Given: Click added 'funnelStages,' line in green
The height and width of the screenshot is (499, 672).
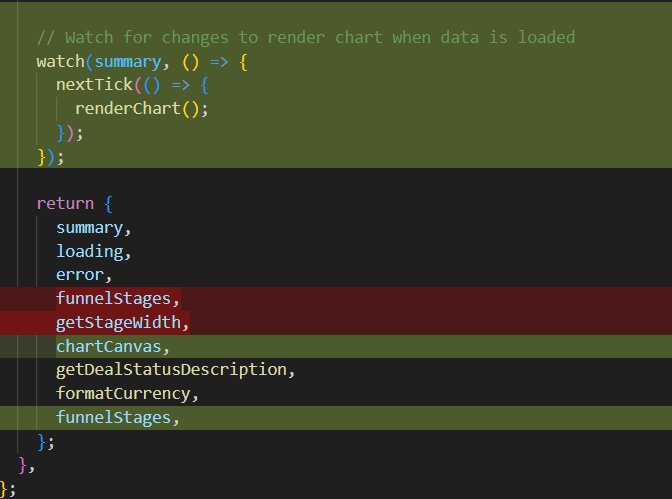Looking at the screenshot, I should pos(118,418).
